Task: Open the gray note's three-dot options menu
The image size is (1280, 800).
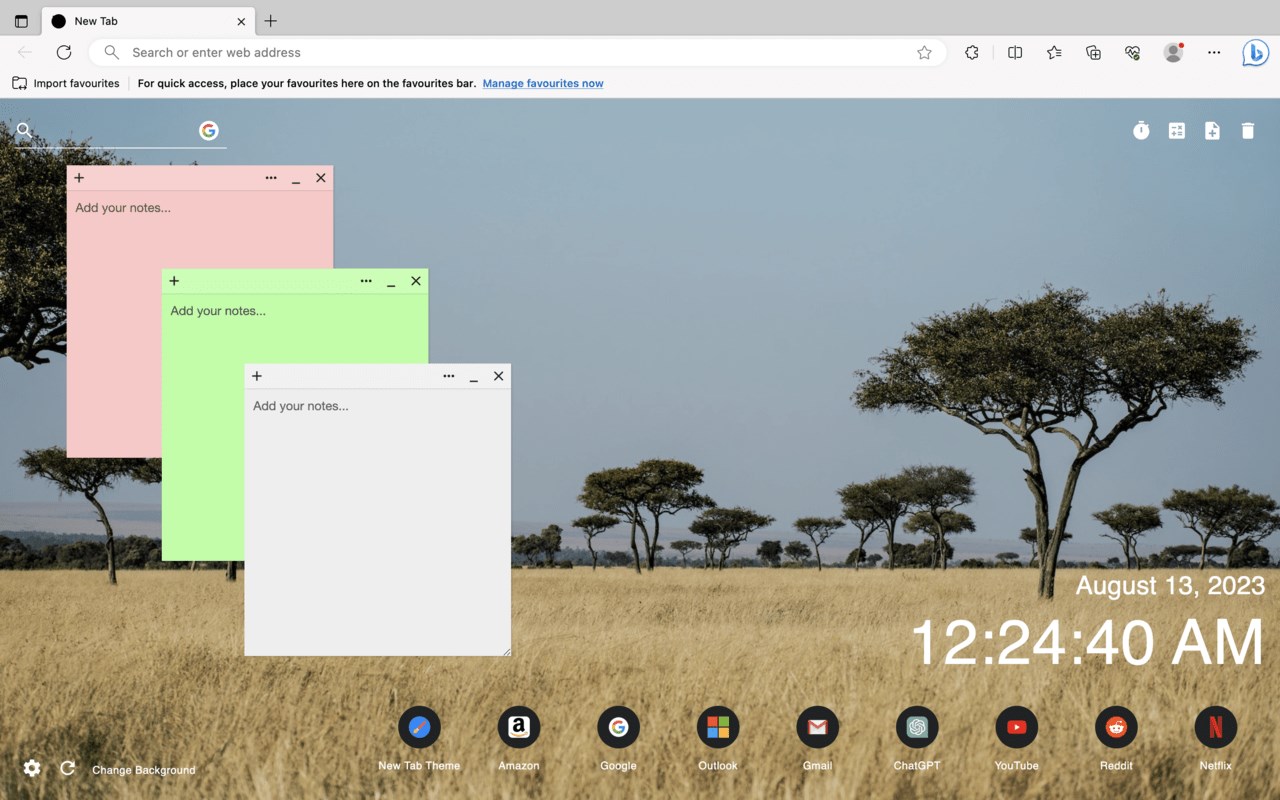Action: tap(449, 376)
